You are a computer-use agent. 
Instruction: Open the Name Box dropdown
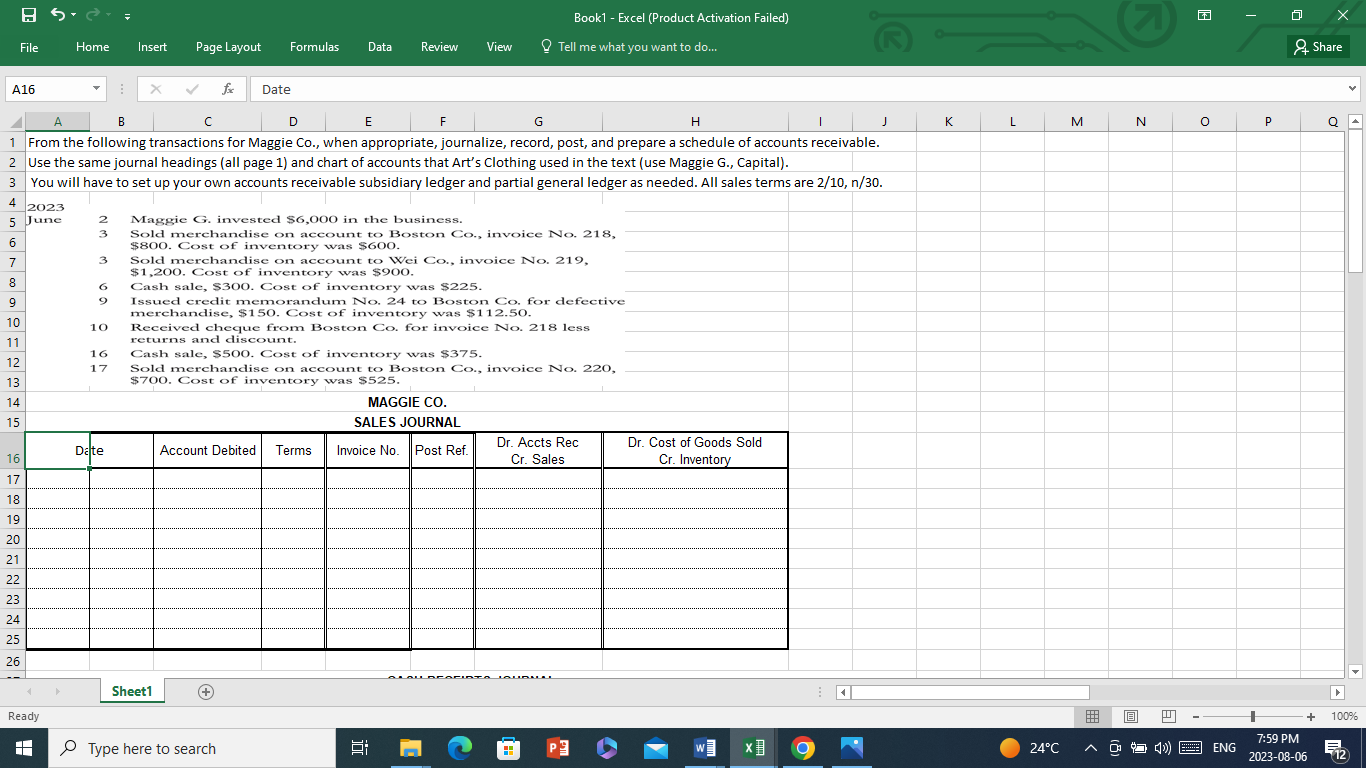pos(97,88)
